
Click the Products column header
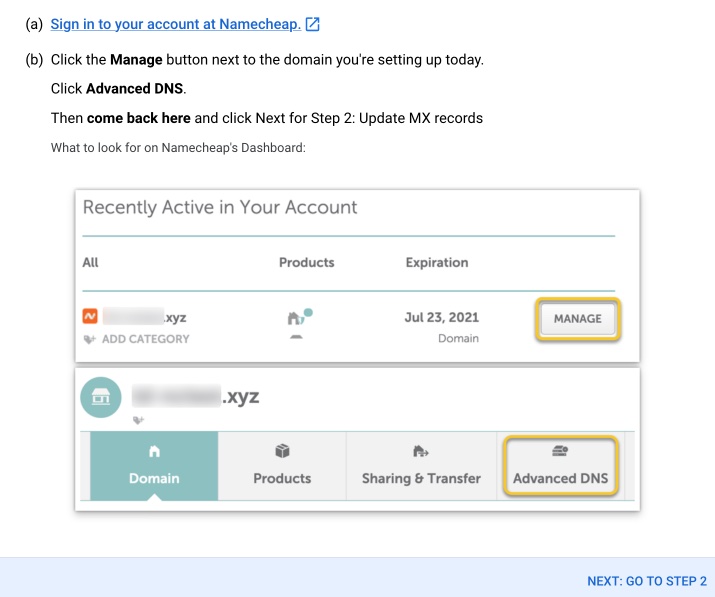306,262
